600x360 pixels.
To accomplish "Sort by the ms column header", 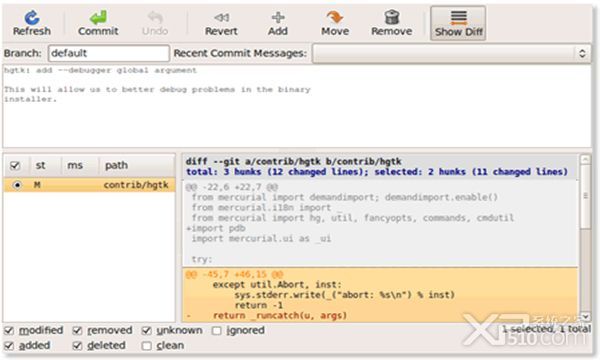I will [x=75, y=165].
